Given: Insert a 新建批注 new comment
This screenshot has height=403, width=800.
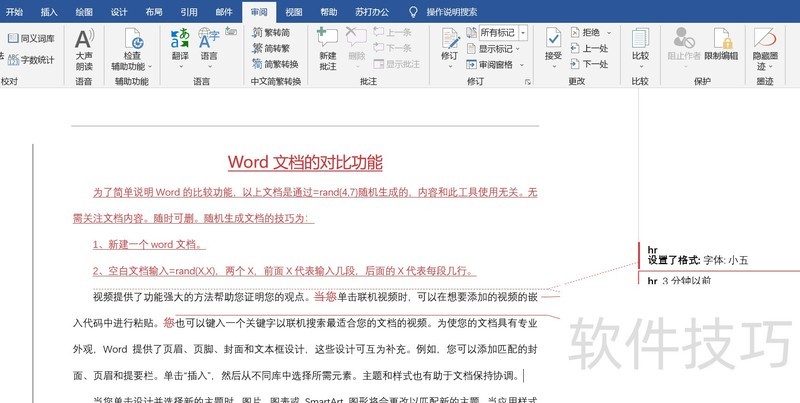Looking at the screenshot, I should [x=328, y=49].
